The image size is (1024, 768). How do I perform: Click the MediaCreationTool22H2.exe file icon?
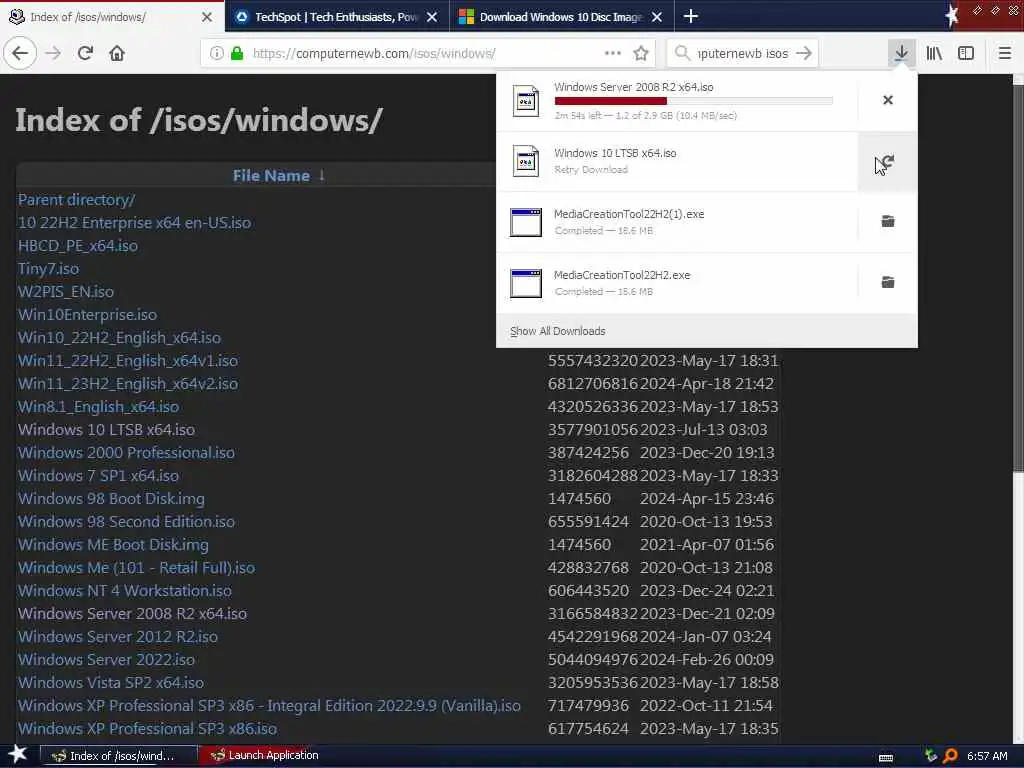pos(526,283)
